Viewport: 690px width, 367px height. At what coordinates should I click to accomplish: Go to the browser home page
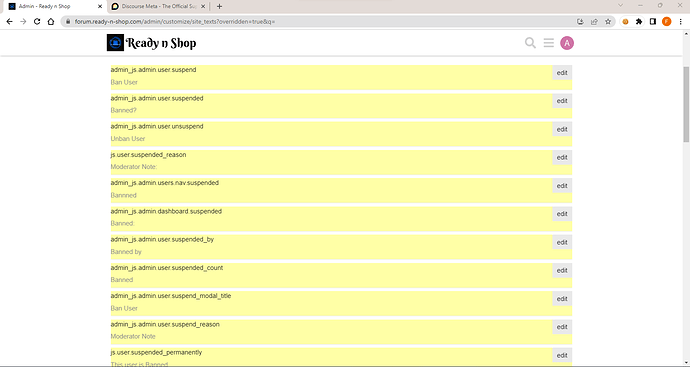[x=51, y=22]
